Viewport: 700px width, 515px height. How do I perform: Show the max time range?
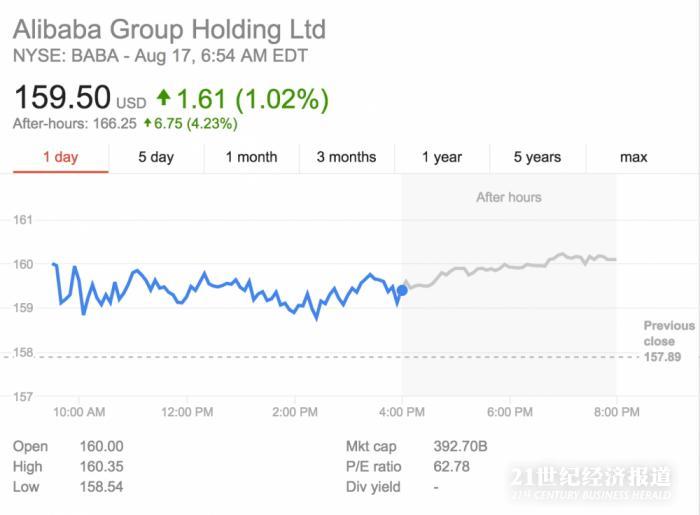pyautogui.click(x=633, y=157)
